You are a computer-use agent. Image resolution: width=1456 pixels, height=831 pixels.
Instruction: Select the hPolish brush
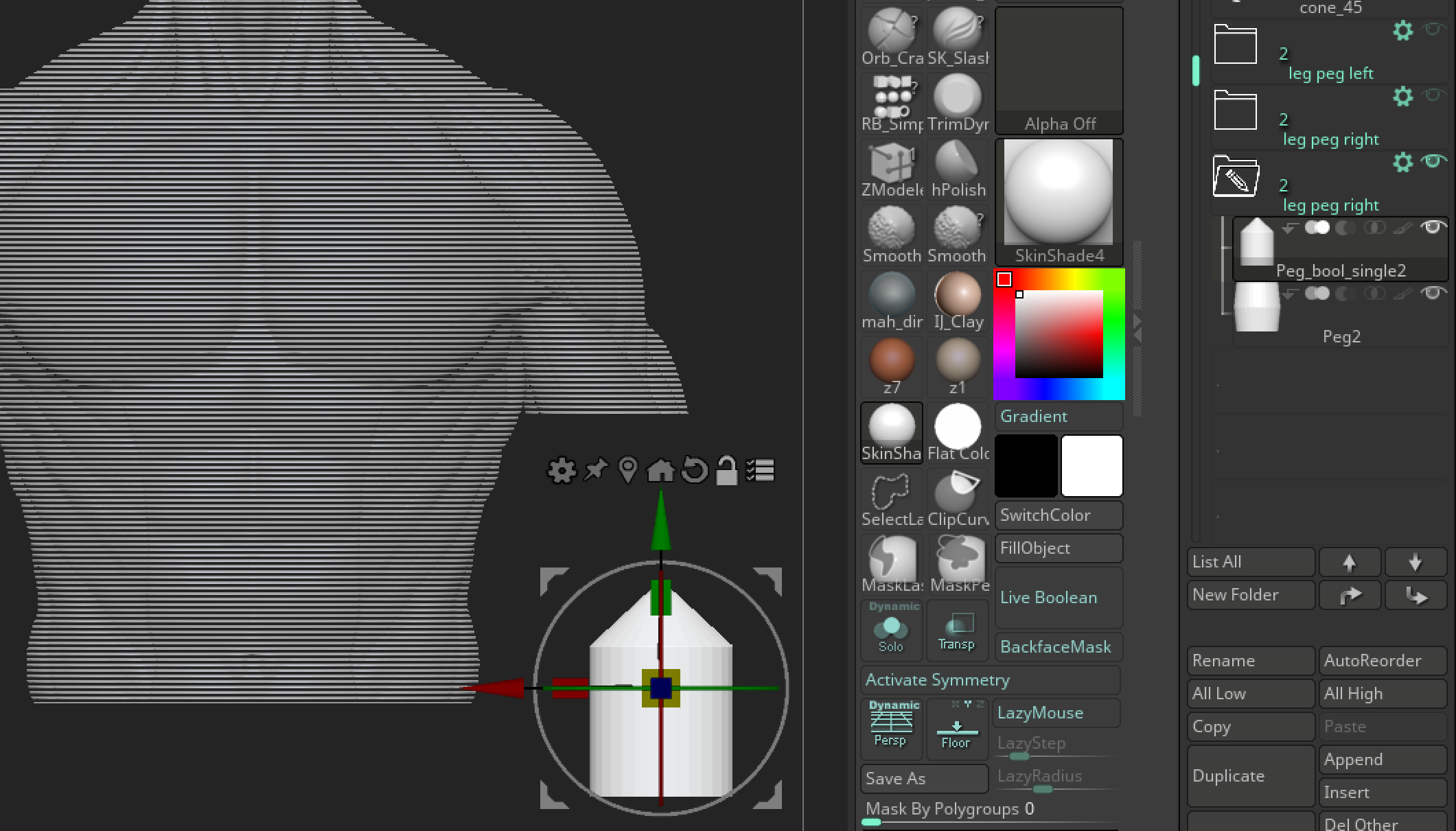pos(958,168)
